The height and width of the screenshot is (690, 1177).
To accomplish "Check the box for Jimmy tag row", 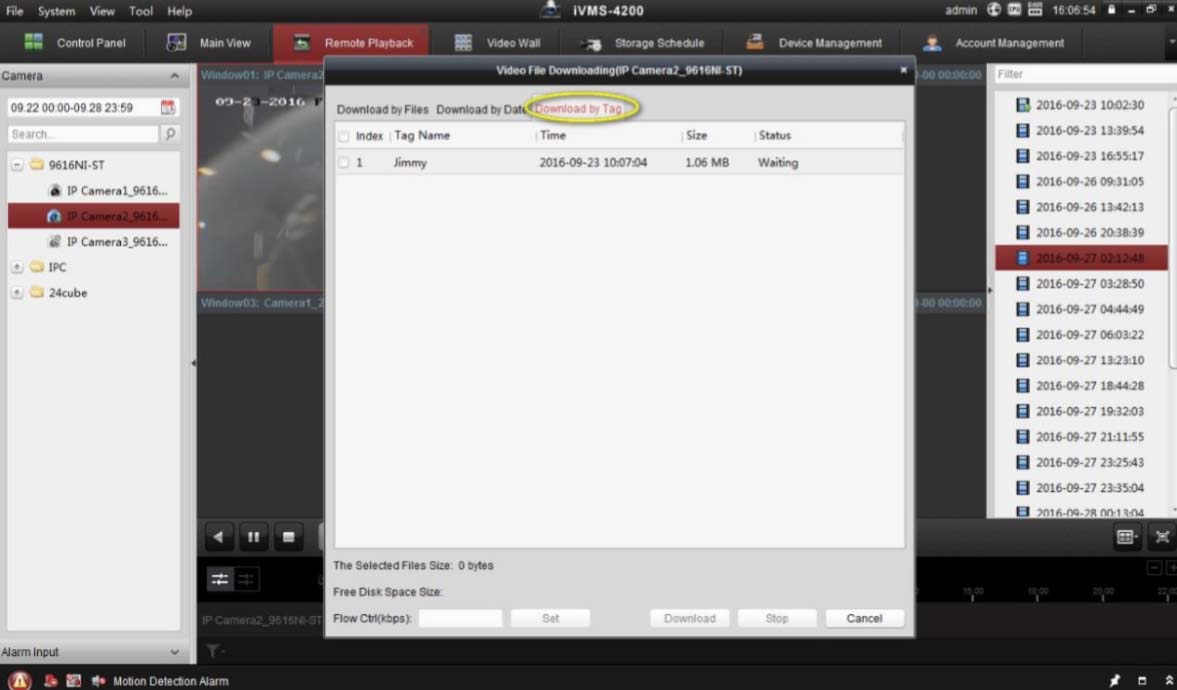I will [x=344, y=162].
